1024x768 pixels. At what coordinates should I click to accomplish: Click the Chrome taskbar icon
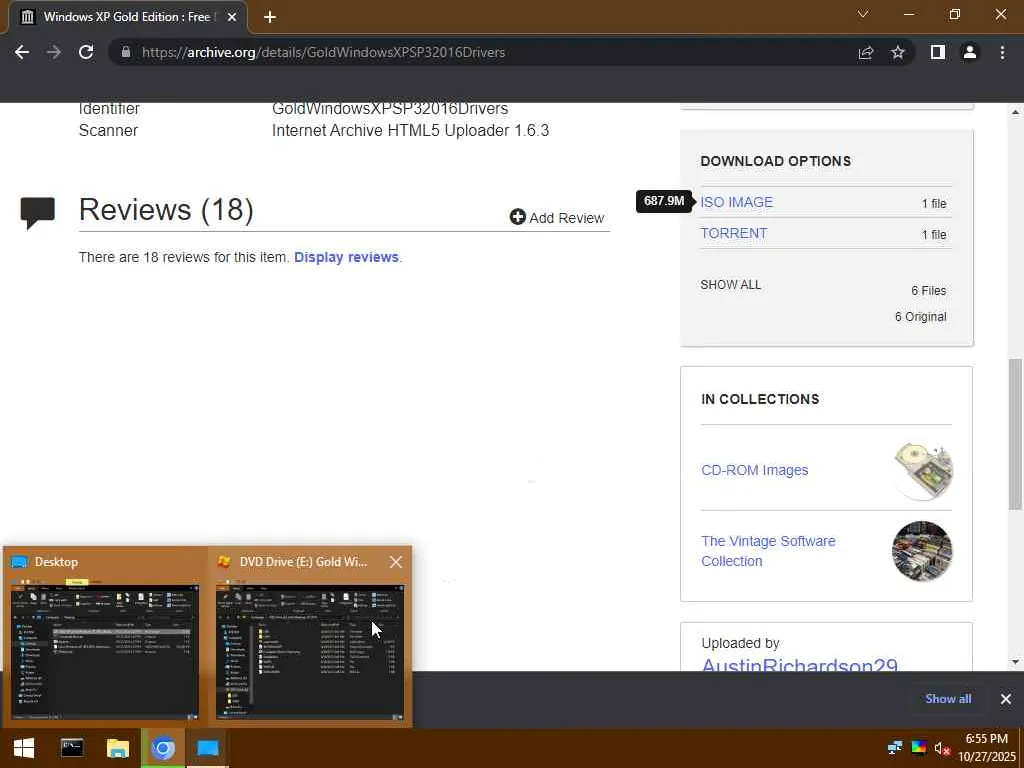pos(163,748)
